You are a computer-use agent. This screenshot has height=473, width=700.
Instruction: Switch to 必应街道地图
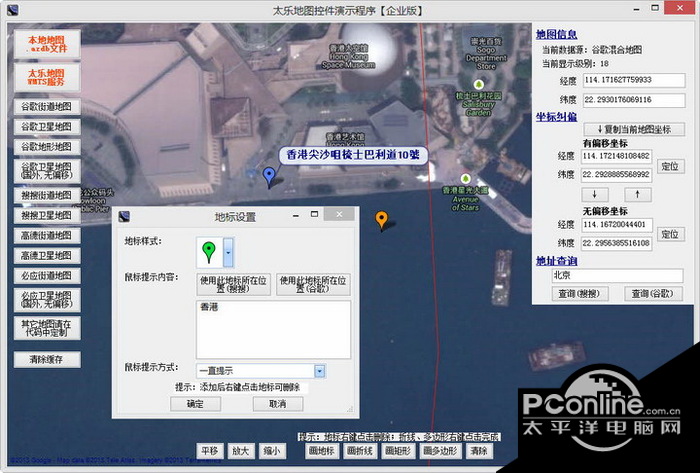coord(47,276)
